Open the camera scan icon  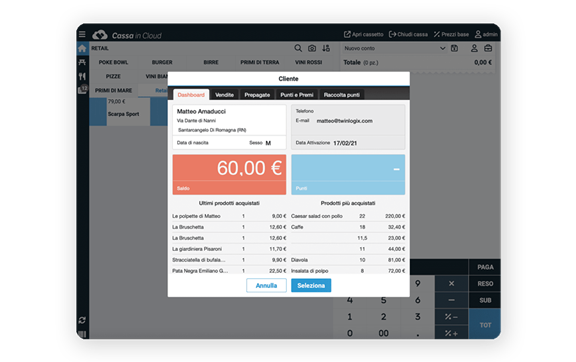[x=312, y=48]
